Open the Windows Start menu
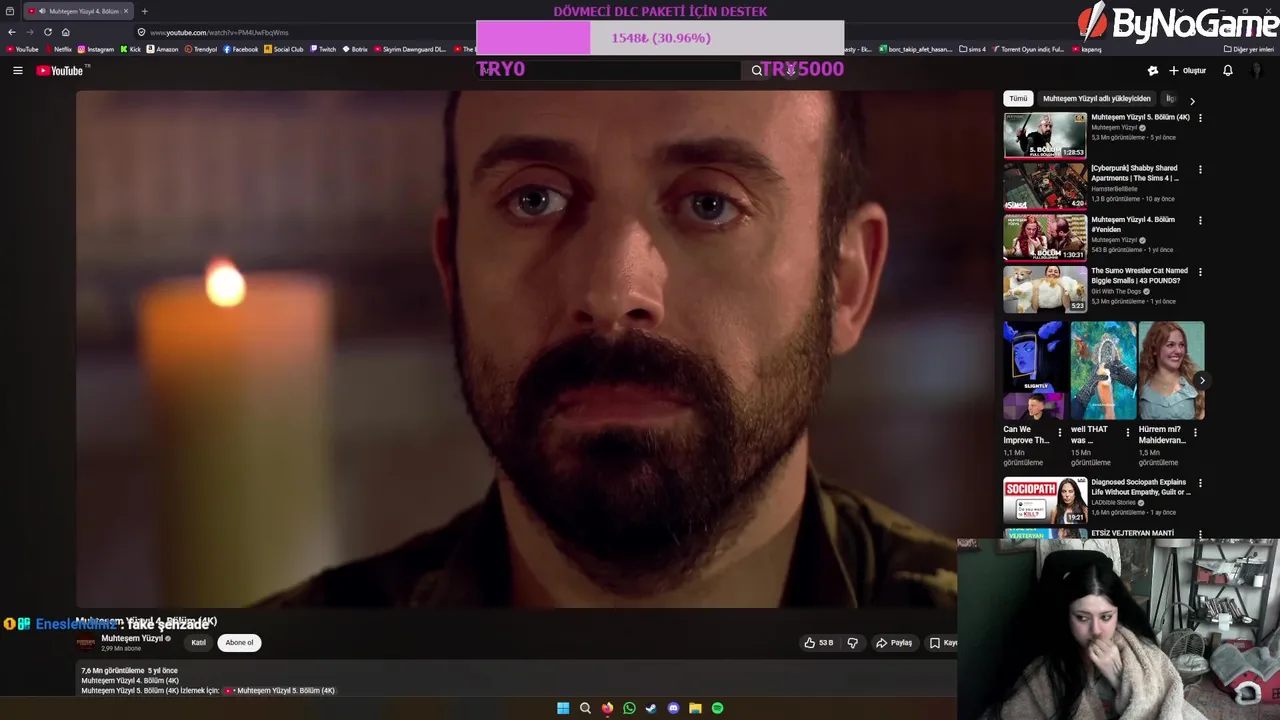This screenshot has width=1280, height=720. [x=563, y=708]
